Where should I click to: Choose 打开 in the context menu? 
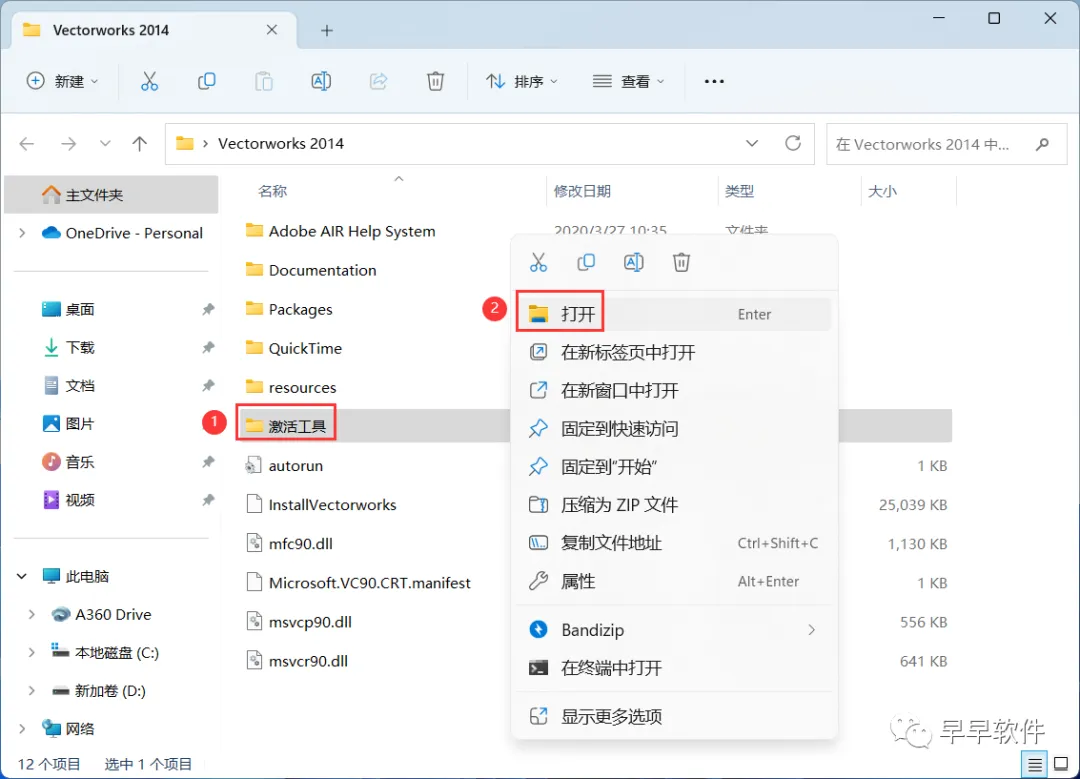[674, 314]
